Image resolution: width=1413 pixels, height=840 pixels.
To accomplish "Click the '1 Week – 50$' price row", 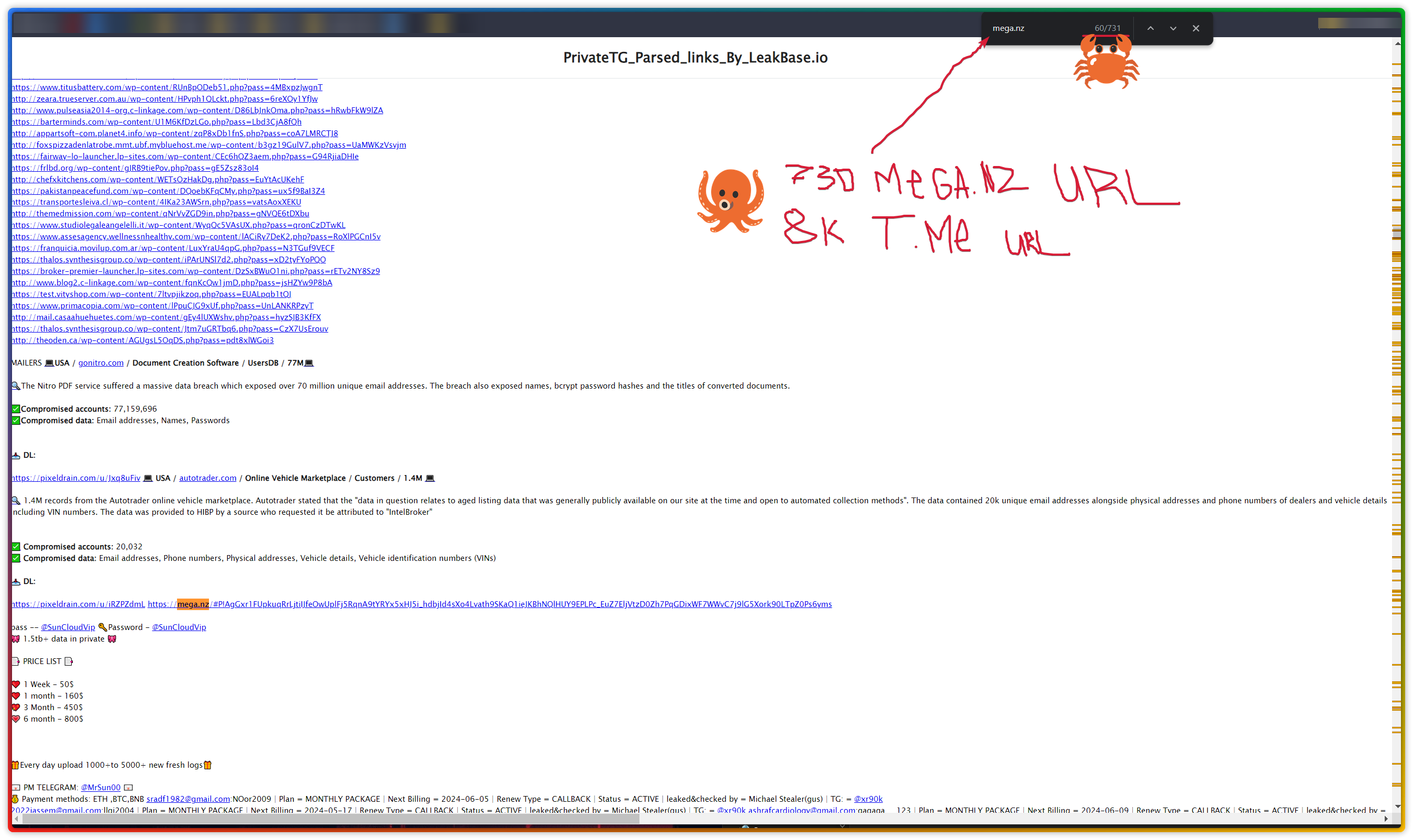I will tap(49, 684).
